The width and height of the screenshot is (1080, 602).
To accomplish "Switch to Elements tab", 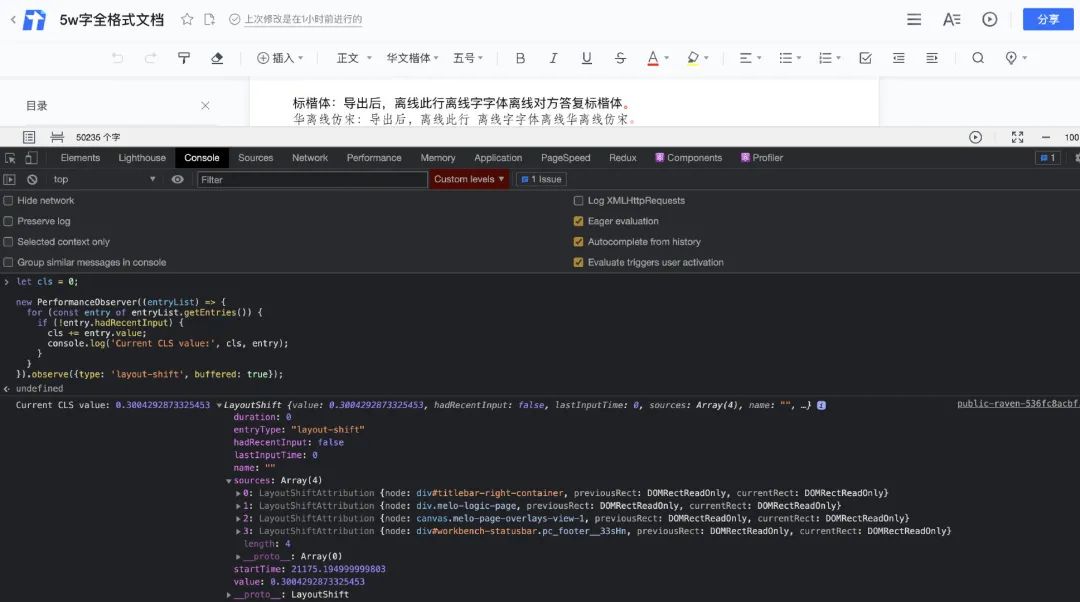I will pos(80,158).
